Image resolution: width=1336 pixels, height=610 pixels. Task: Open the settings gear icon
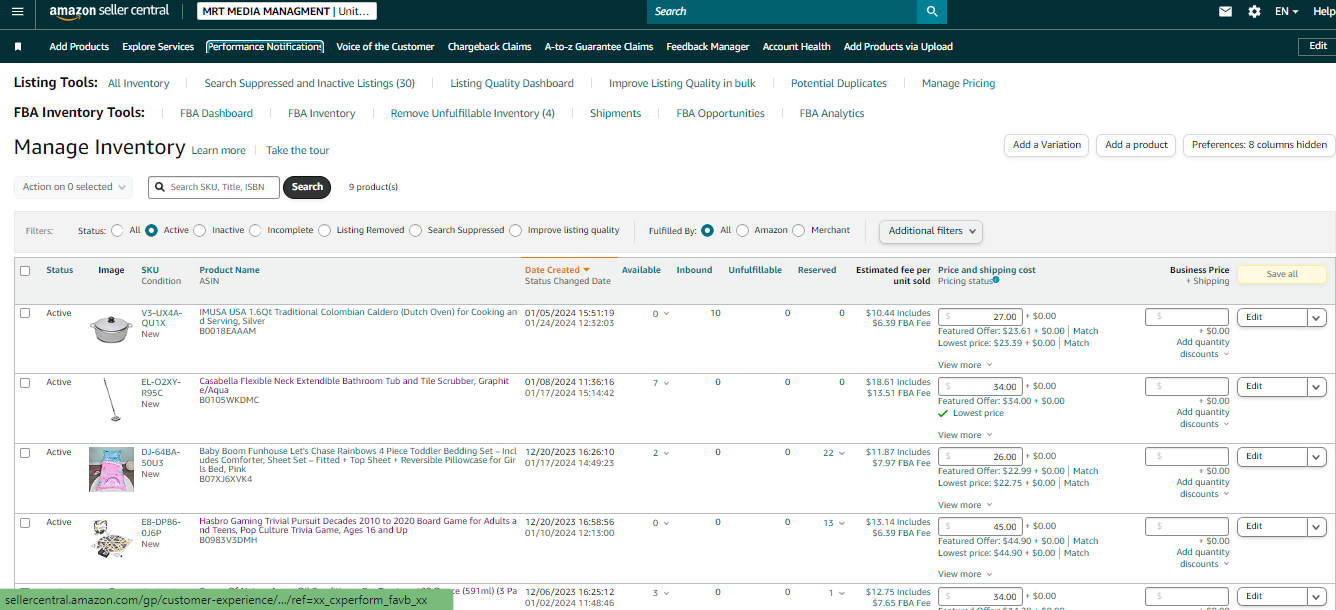1254,11
